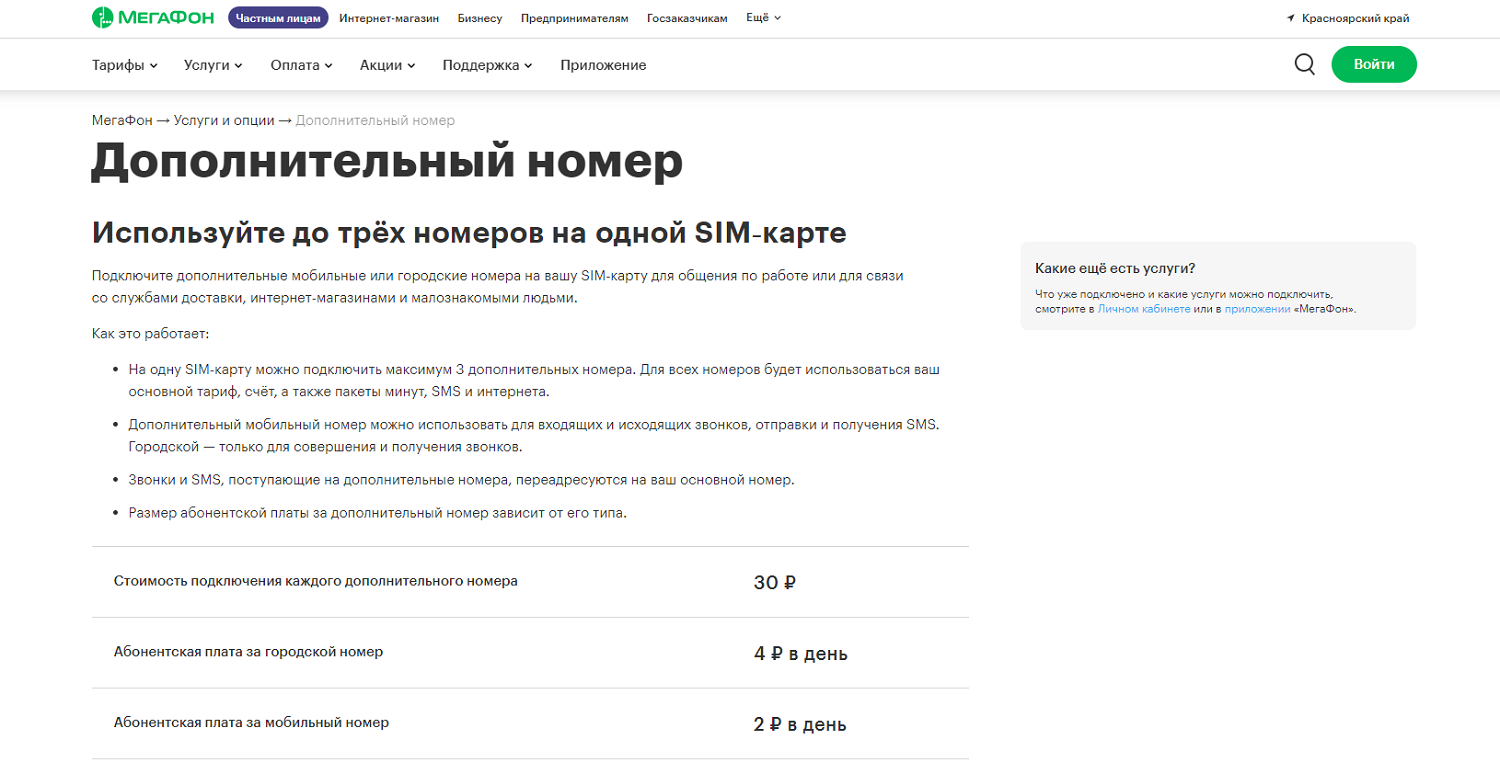
Task: Select the Частным лицам tab
Action: [x=278, y=18]
